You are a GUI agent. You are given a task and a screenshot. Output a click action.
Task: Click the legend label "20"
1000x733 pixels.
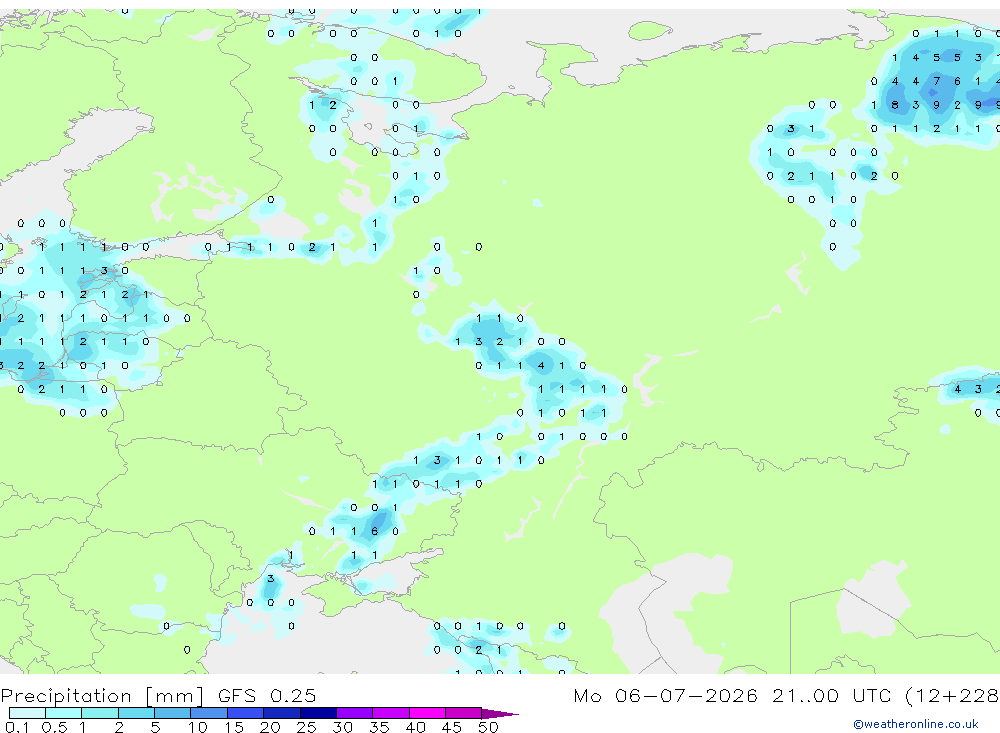(270, 727)
